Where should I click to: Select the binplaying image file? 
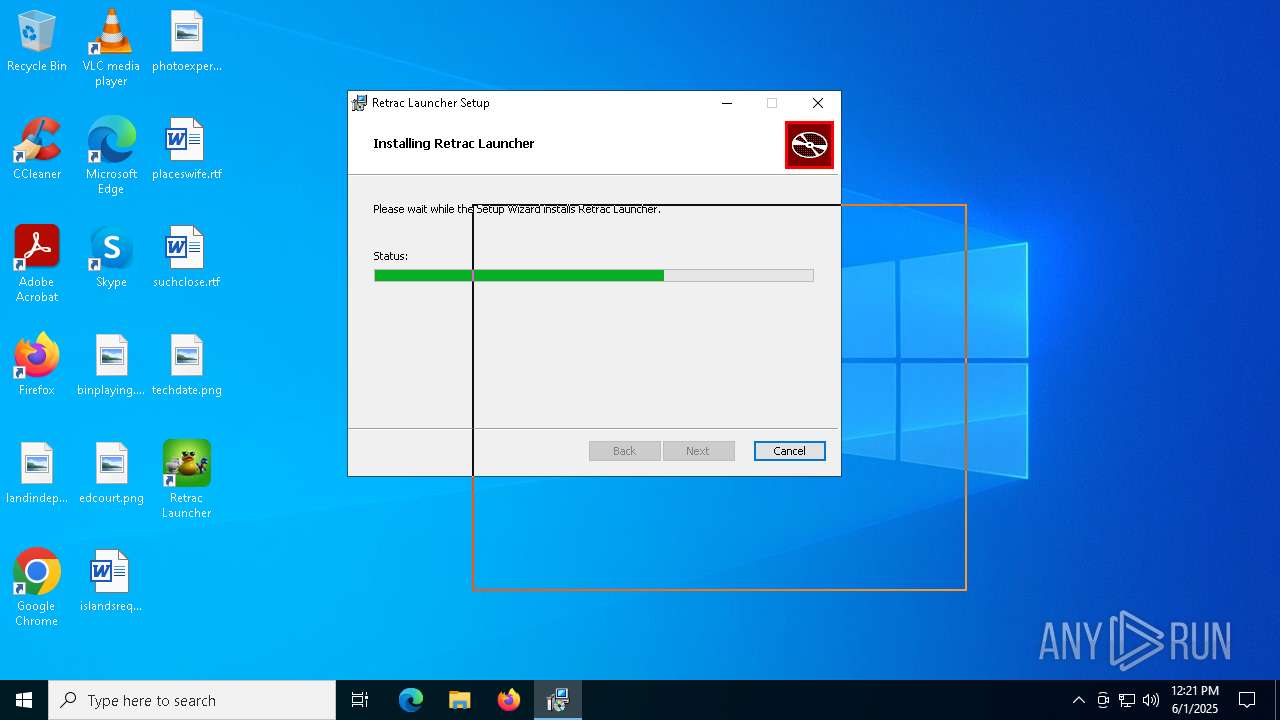tap(111, 365)
